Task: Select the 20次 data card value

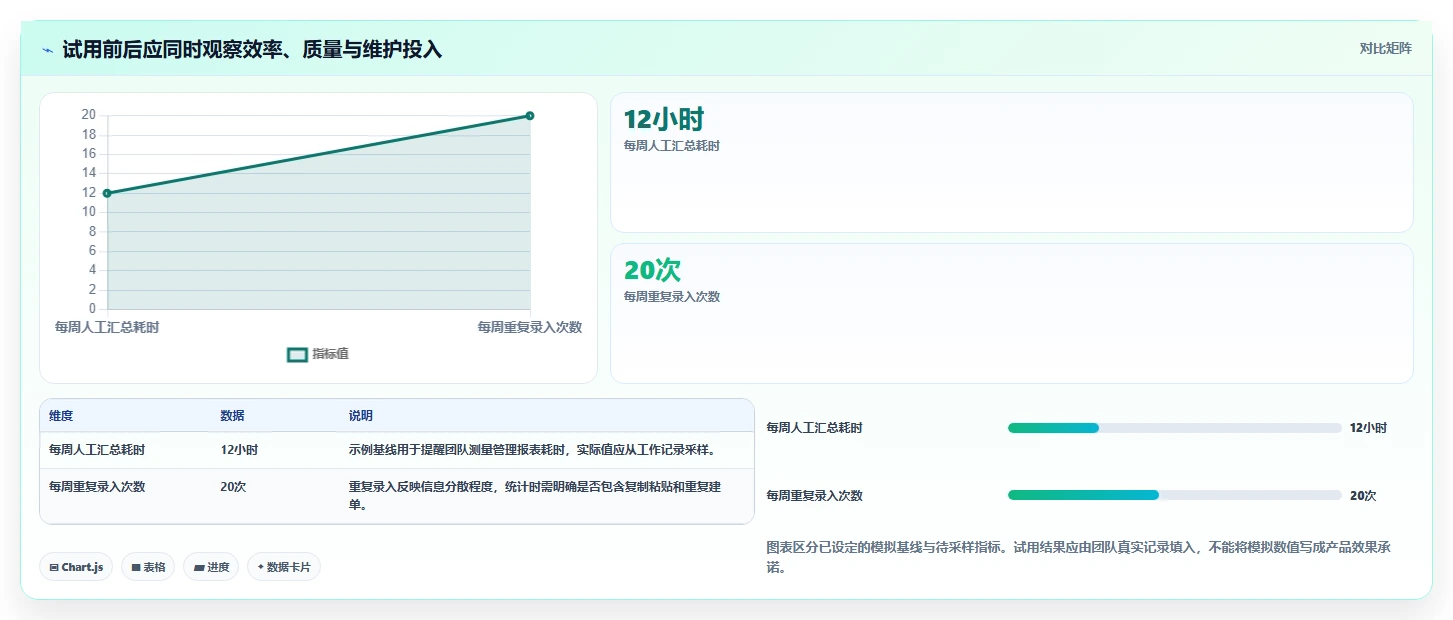Action: click(x=652, y=270)
